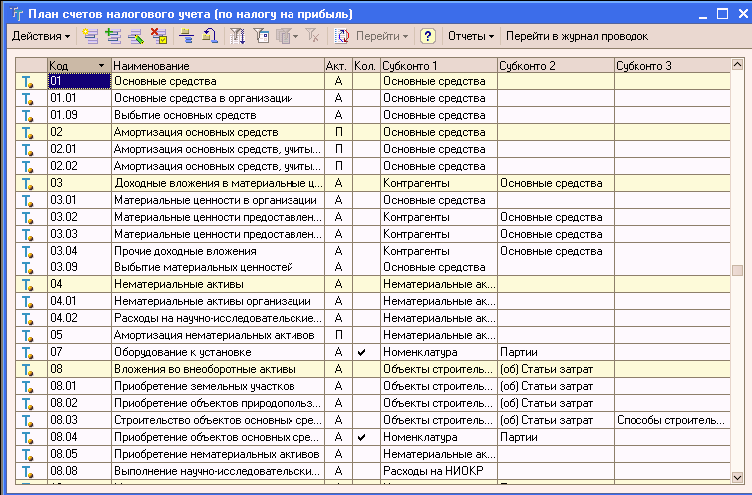Open the Отчеты dropdown menu
The width and height of the screenshot is (752, 495).
pyautogui.click(x=471, y=36)
